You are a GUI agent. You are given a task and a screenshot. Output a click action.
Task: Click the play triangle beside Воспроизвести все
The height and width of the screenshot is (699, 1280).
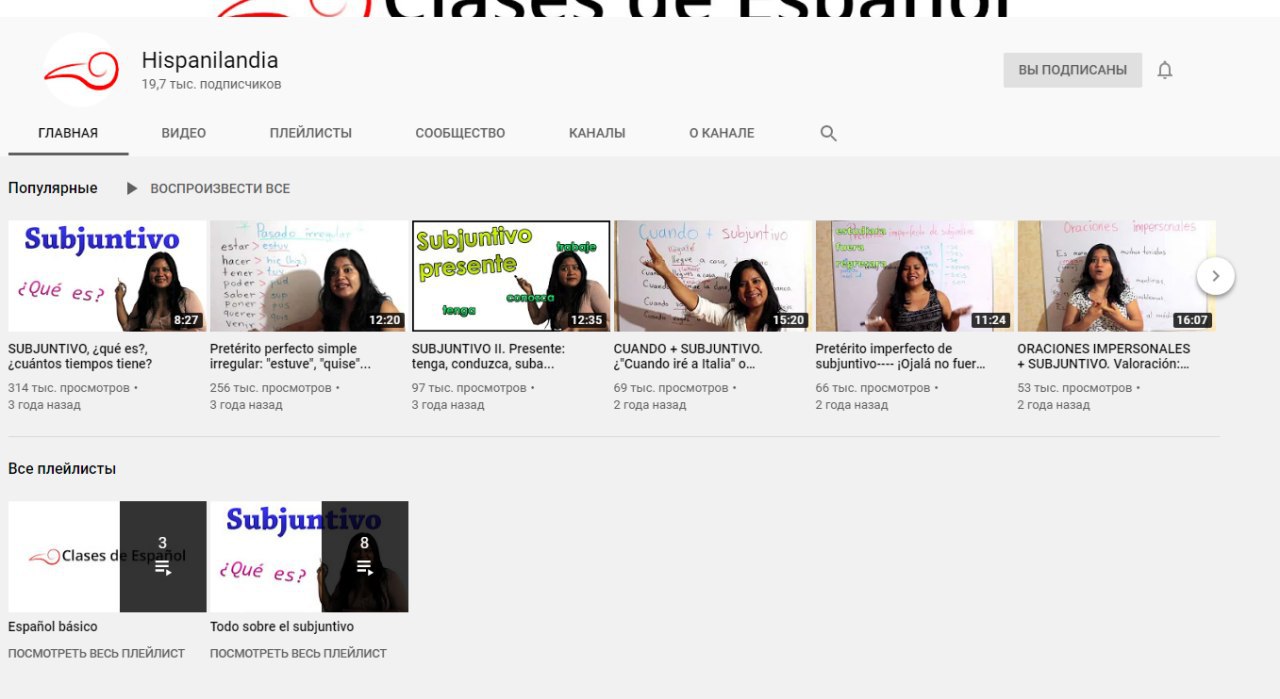[x=132, y=188]
